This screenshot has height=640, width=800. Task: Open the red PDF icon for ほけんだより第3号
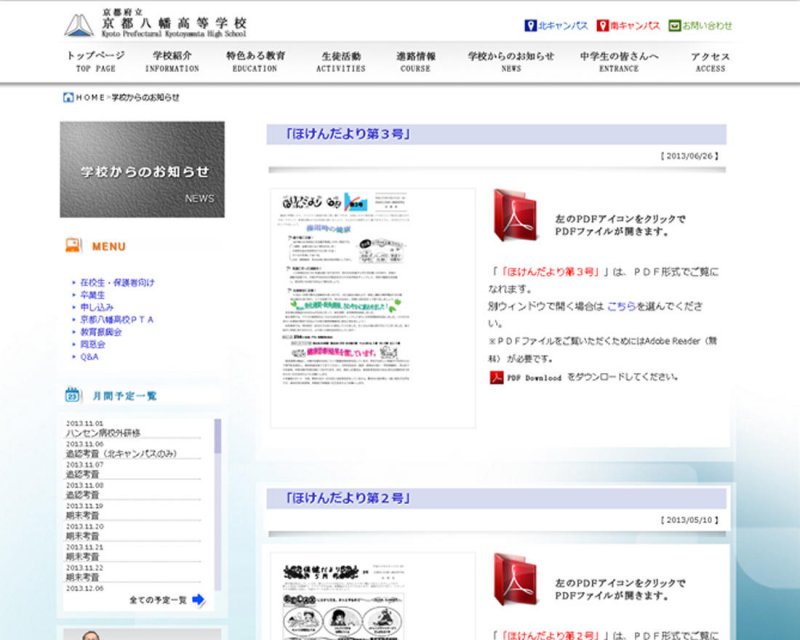click(x=514, y=217)
